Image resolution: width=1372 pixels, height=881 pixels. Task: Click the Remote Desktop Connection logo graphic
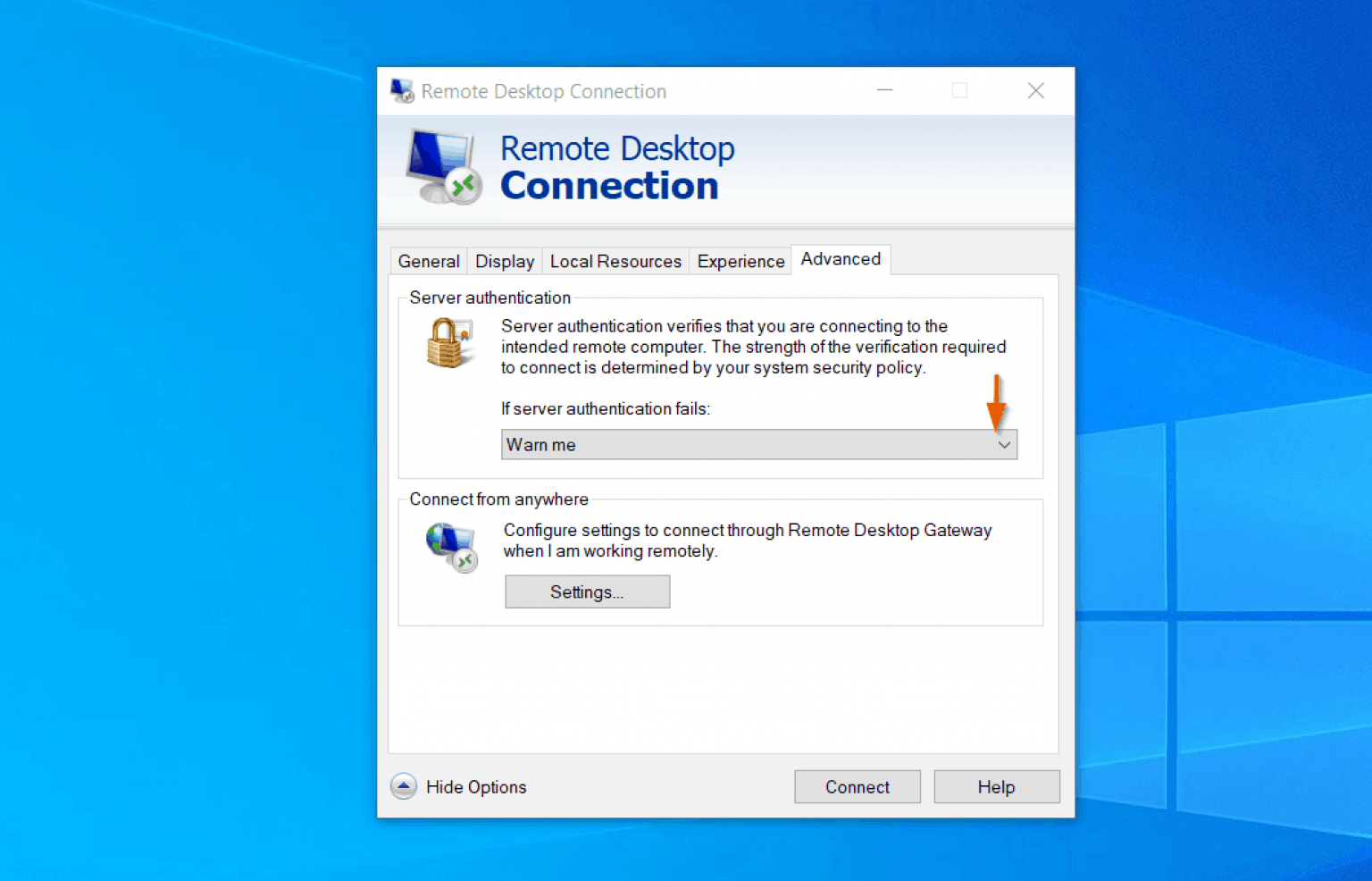pos(442,166)
